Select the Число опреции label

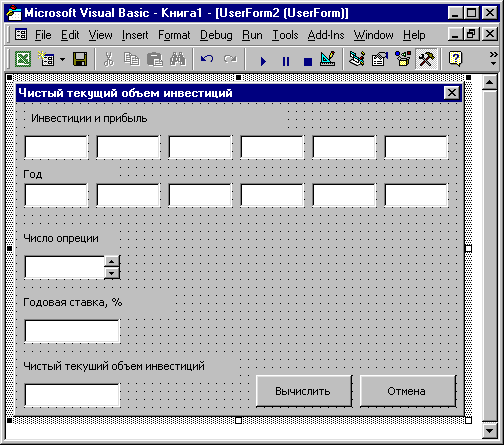[x=61, y=238]
